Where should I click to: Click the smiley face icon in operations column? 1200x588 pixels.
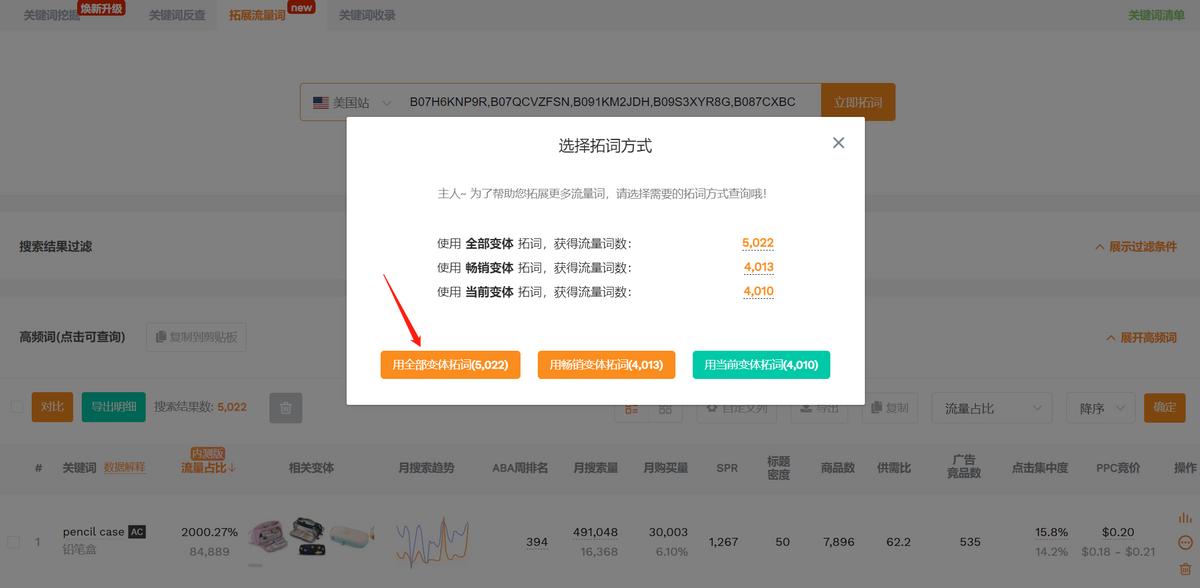[1185, 541]
